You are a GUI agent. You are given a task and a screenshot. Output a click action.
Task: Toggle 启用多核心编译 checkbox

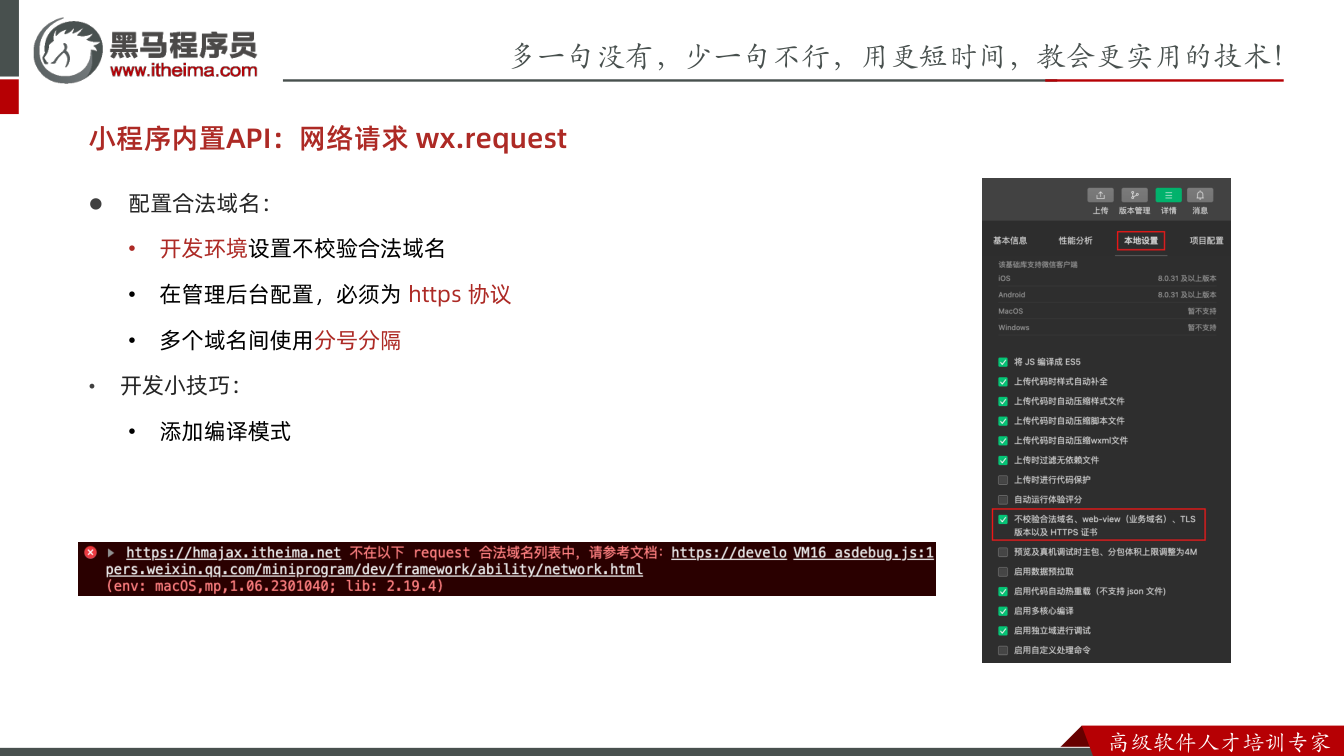point(1003,611)
